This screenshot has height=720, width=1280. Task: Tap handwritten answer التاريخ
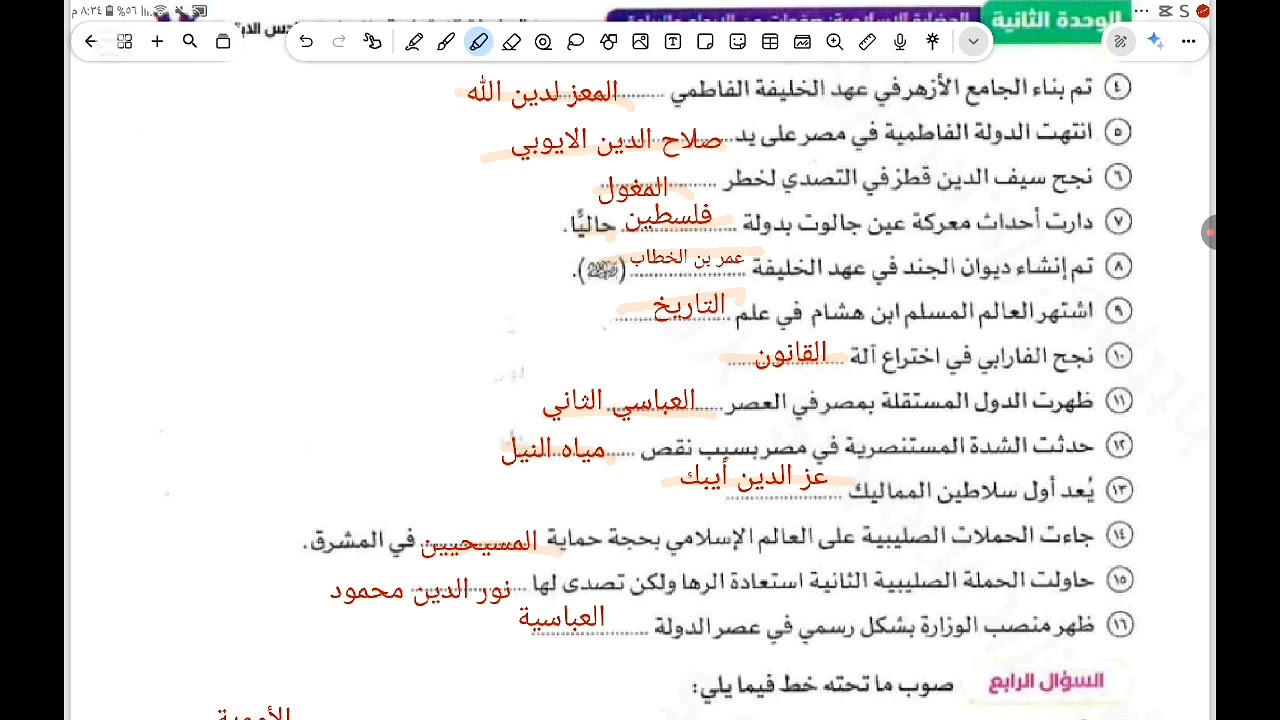pos(689,306)
